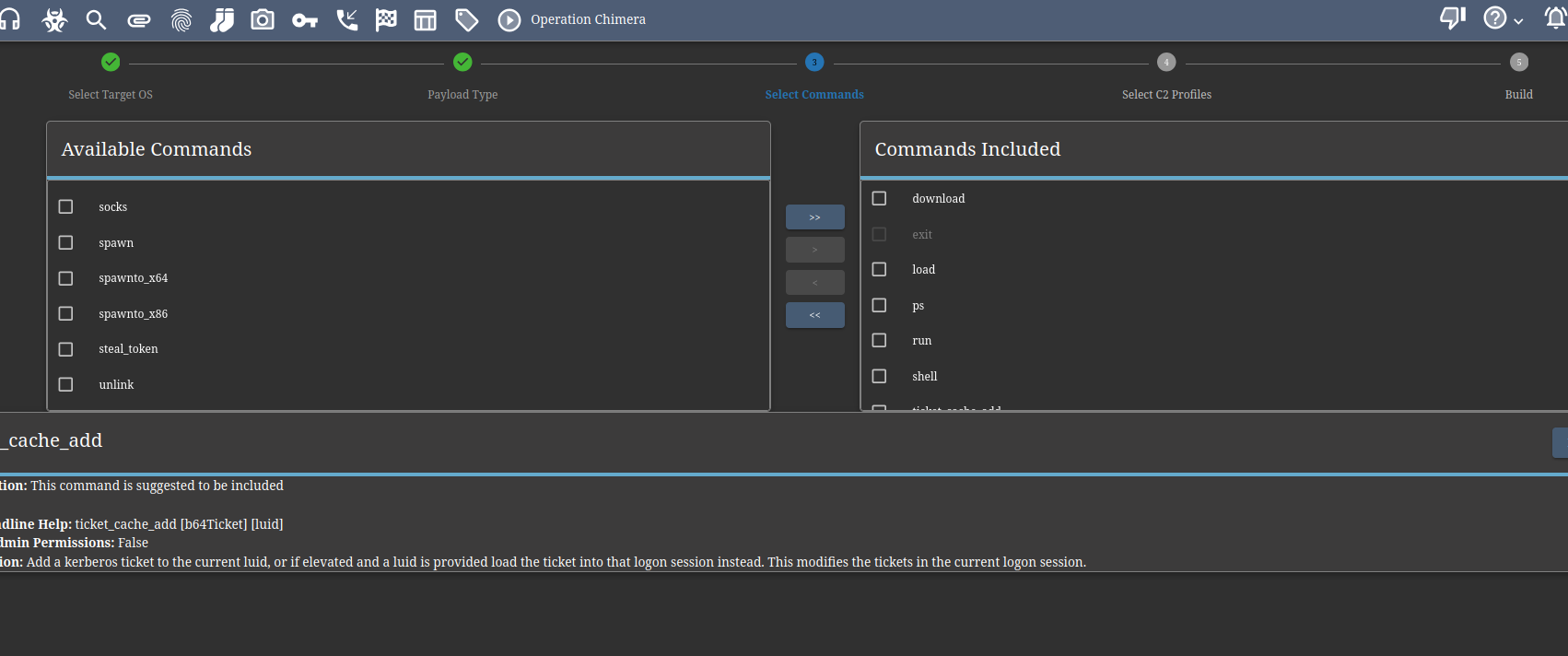This screenshot has height=656, width=1568.
Task: Click the thumbs-down feedback icon
Action: pyautogui.click(x=1453, y=18)
